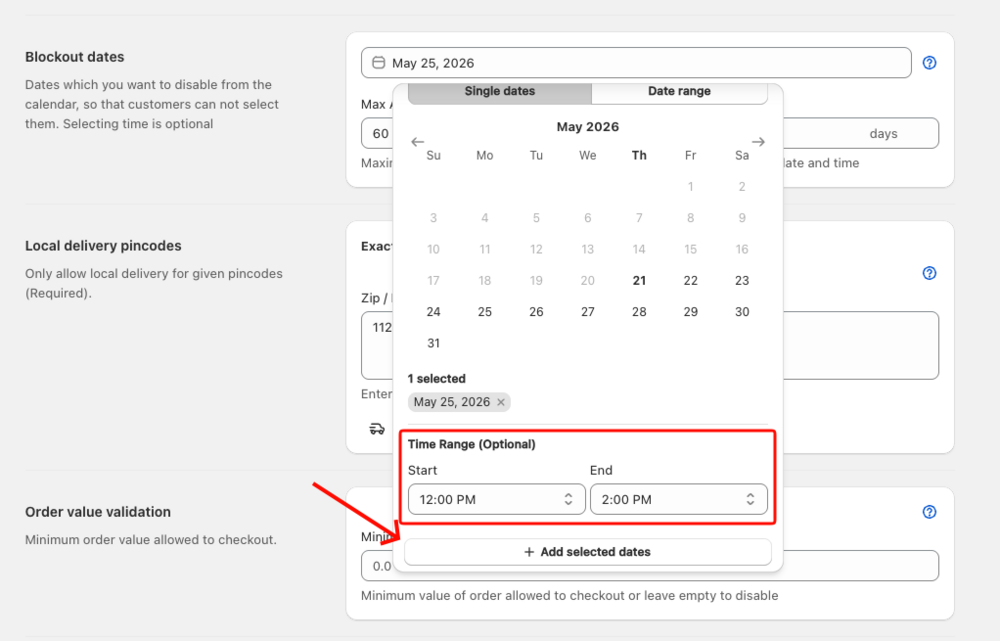The width and height of the screenshot is (1000, 641).
Task: Click the delivery truck icon
Action: point(377,429)
